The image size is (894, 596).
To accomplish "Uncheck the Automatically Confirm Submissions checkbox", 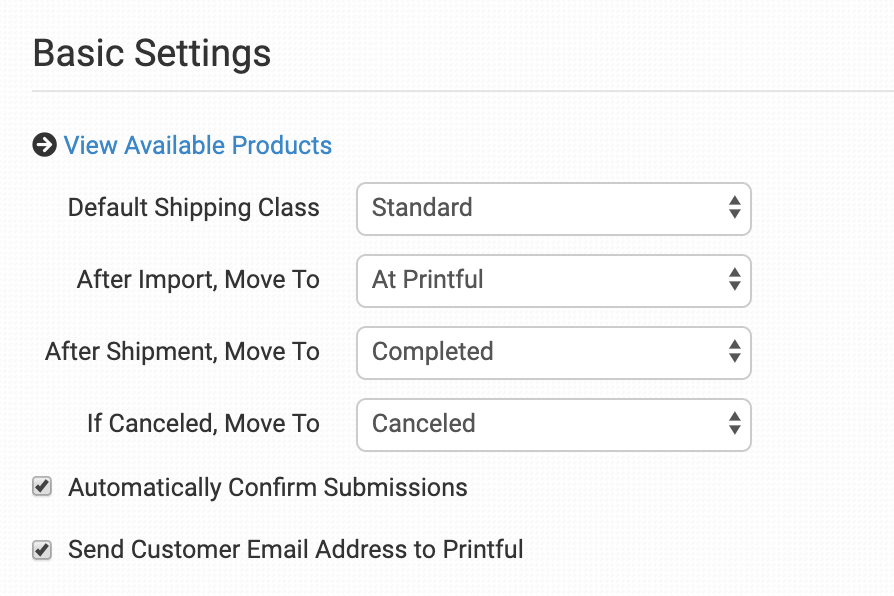I will coord(42,488).
